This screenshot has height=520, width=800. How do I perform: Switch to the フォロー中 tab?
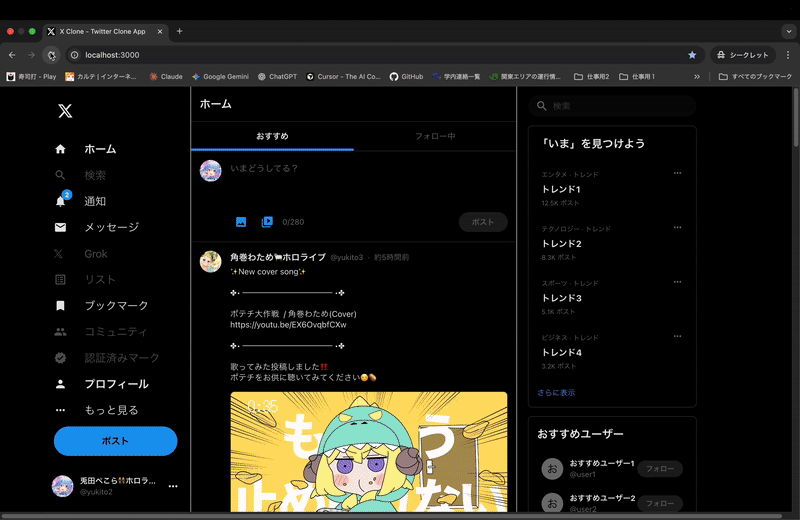(x=435, y=136)
